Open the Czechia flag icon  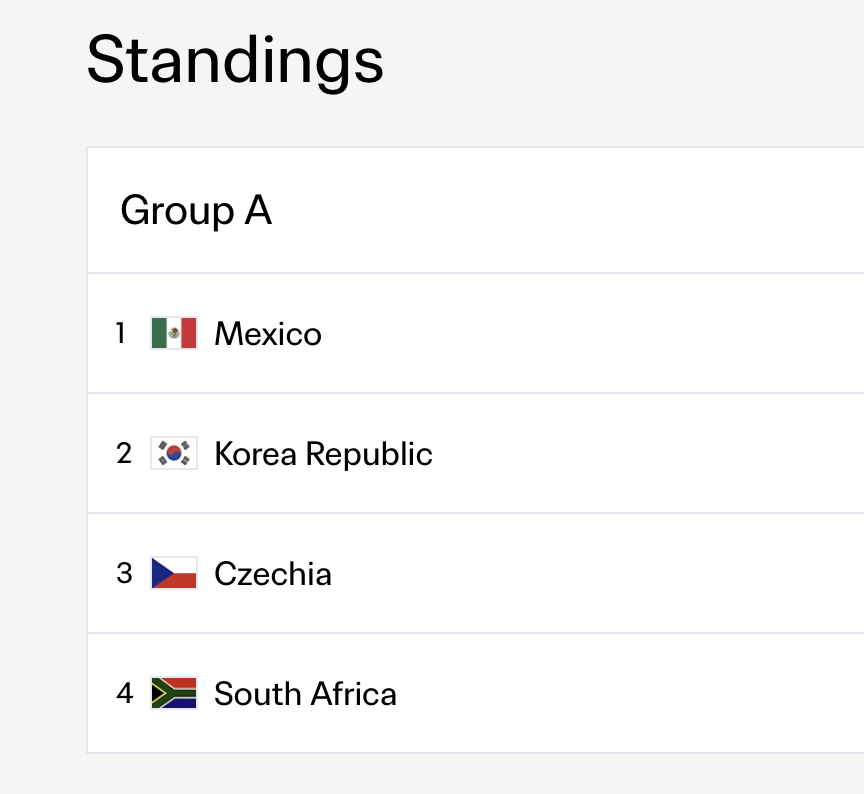(x=174, y=573)
